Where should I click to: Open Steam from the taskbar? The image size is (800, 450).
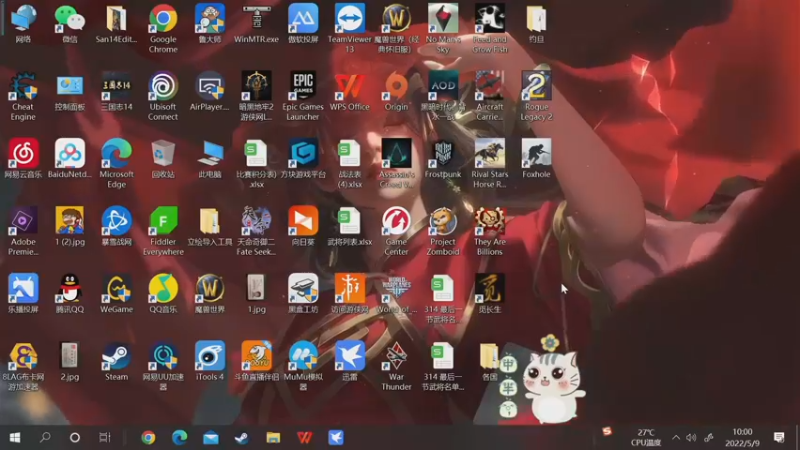coord(242,437)
